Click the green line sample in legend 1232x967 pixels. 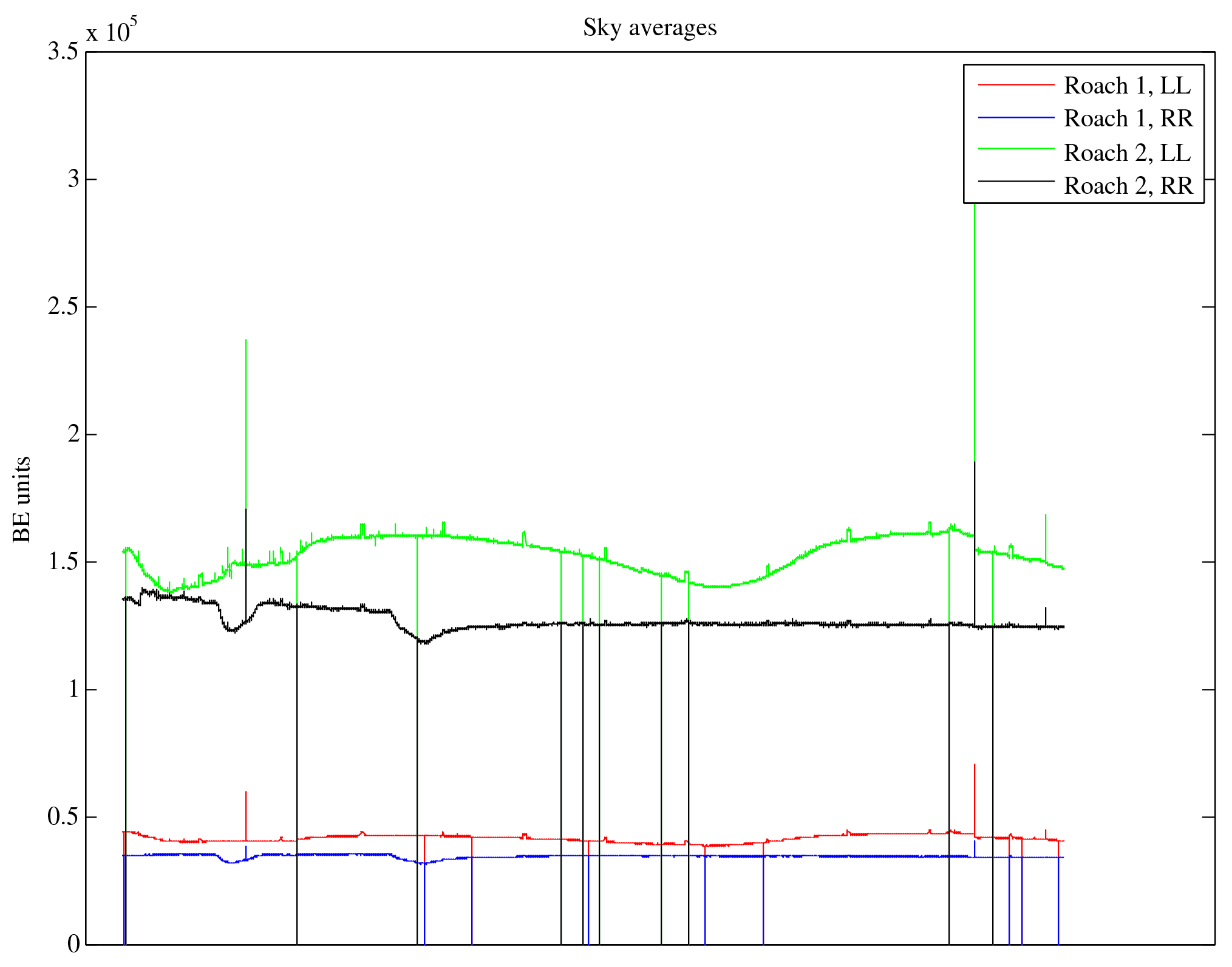[1016, 148]
